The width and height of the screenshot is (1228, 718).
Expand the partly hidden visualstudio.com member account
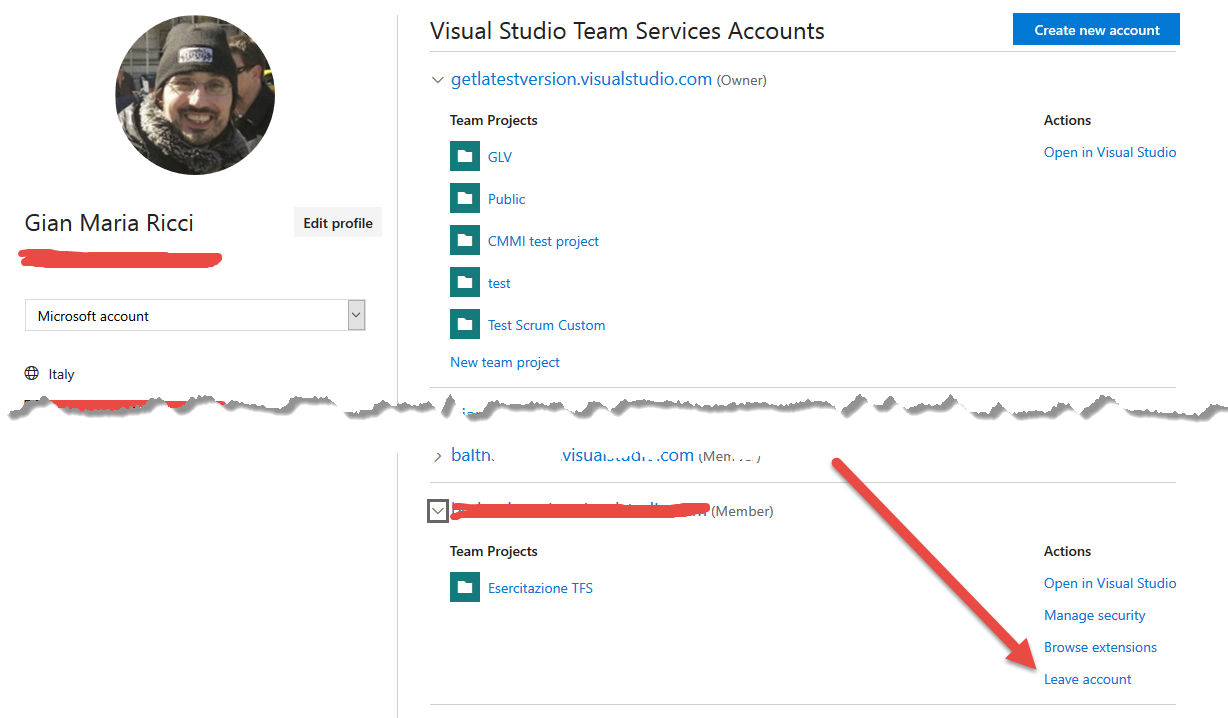coord(437,457)
